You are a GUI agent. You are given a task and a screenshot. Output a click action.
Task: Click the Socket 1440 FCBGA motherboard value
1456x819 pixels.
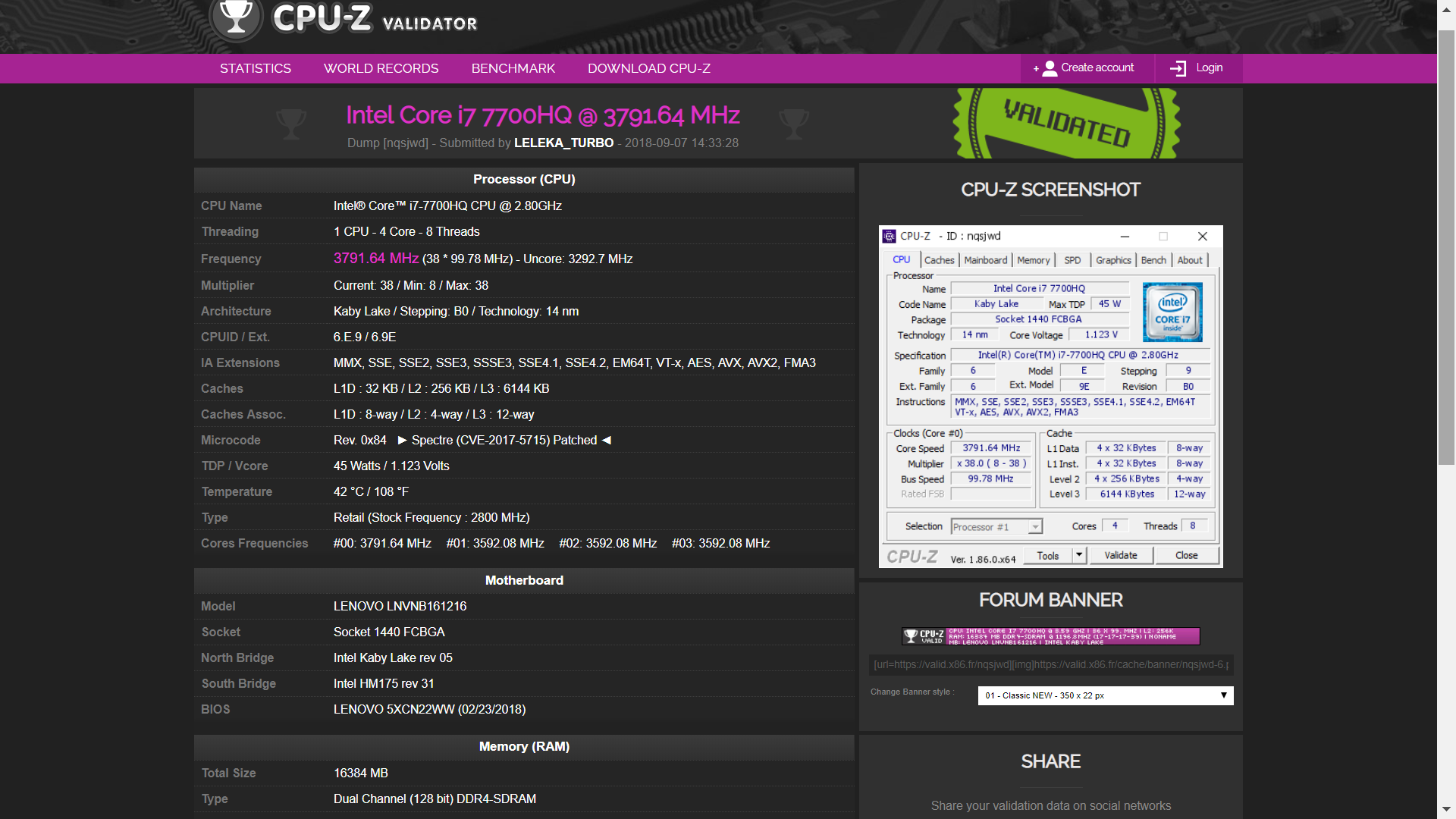pyautogui.click(x=389, y=632)
